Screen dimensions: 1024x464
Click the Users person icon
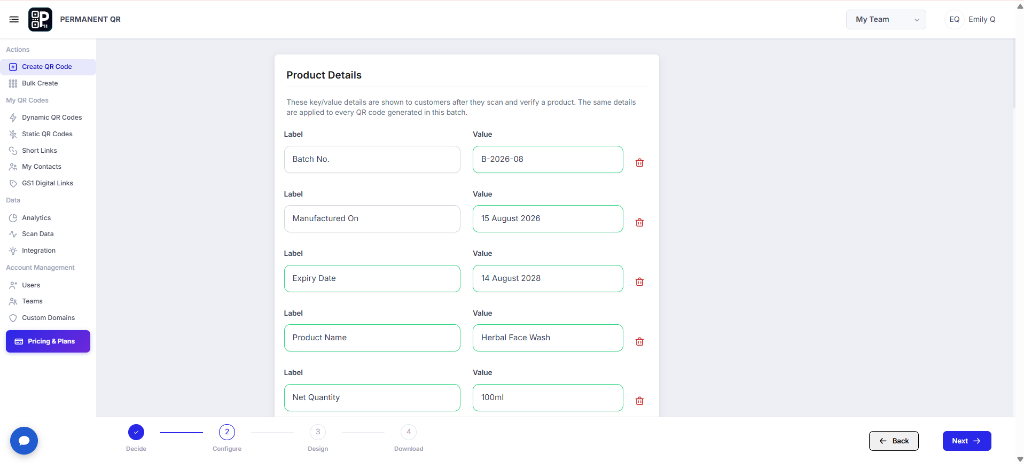click(x=13, y=285)
